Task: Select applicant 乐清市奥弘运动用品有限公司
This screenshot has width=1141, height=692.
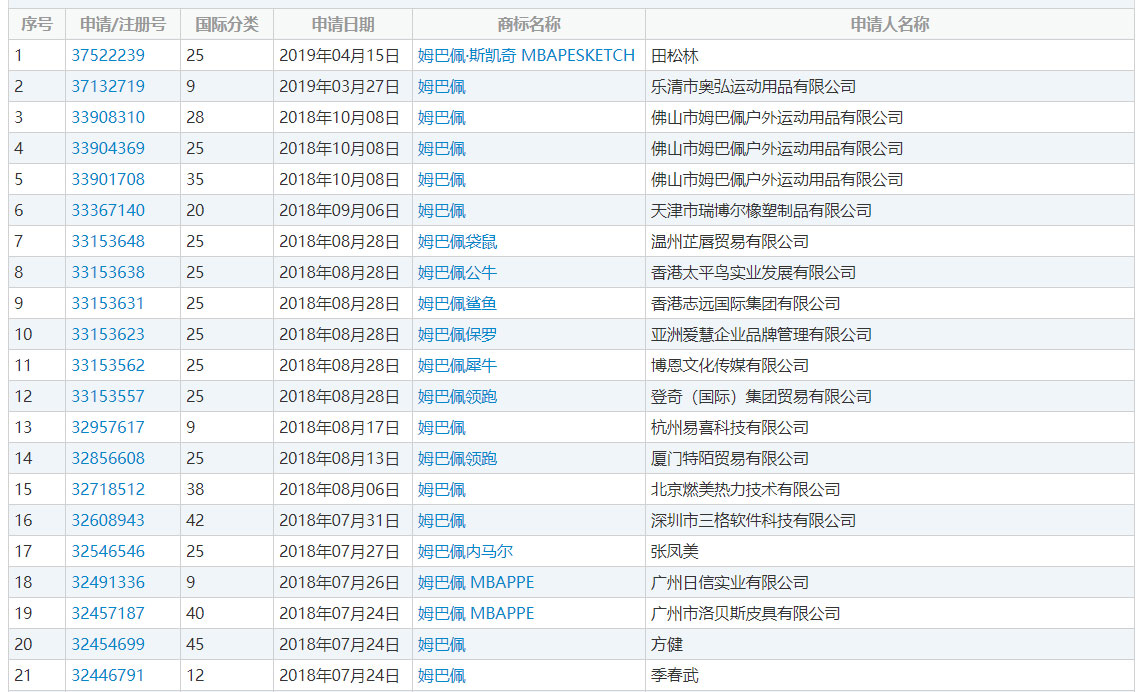Action: click(x=753, y=87)
